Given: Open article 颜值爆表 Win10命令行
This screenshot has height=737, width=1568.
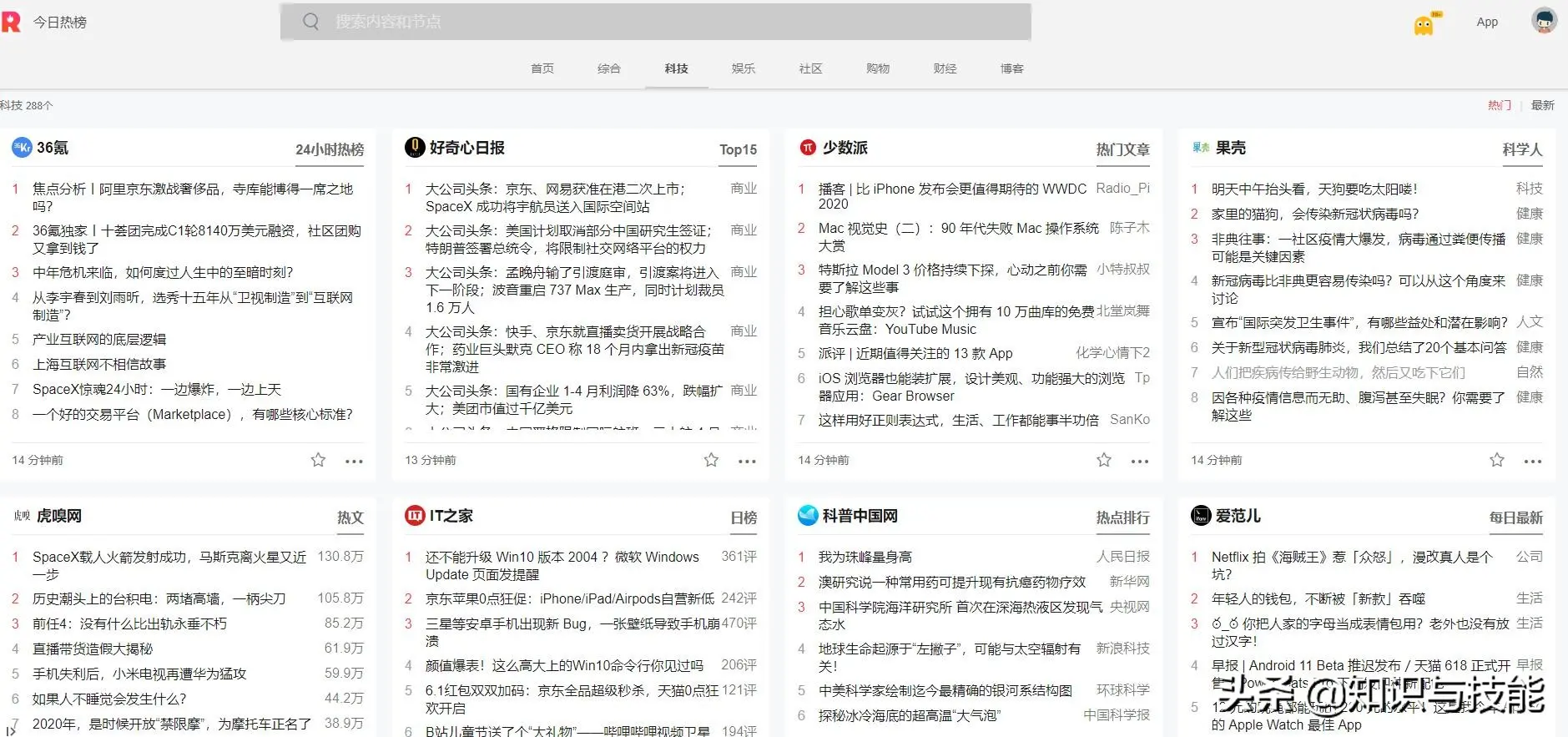Looking at the screenshot, I should coord(564,666).
